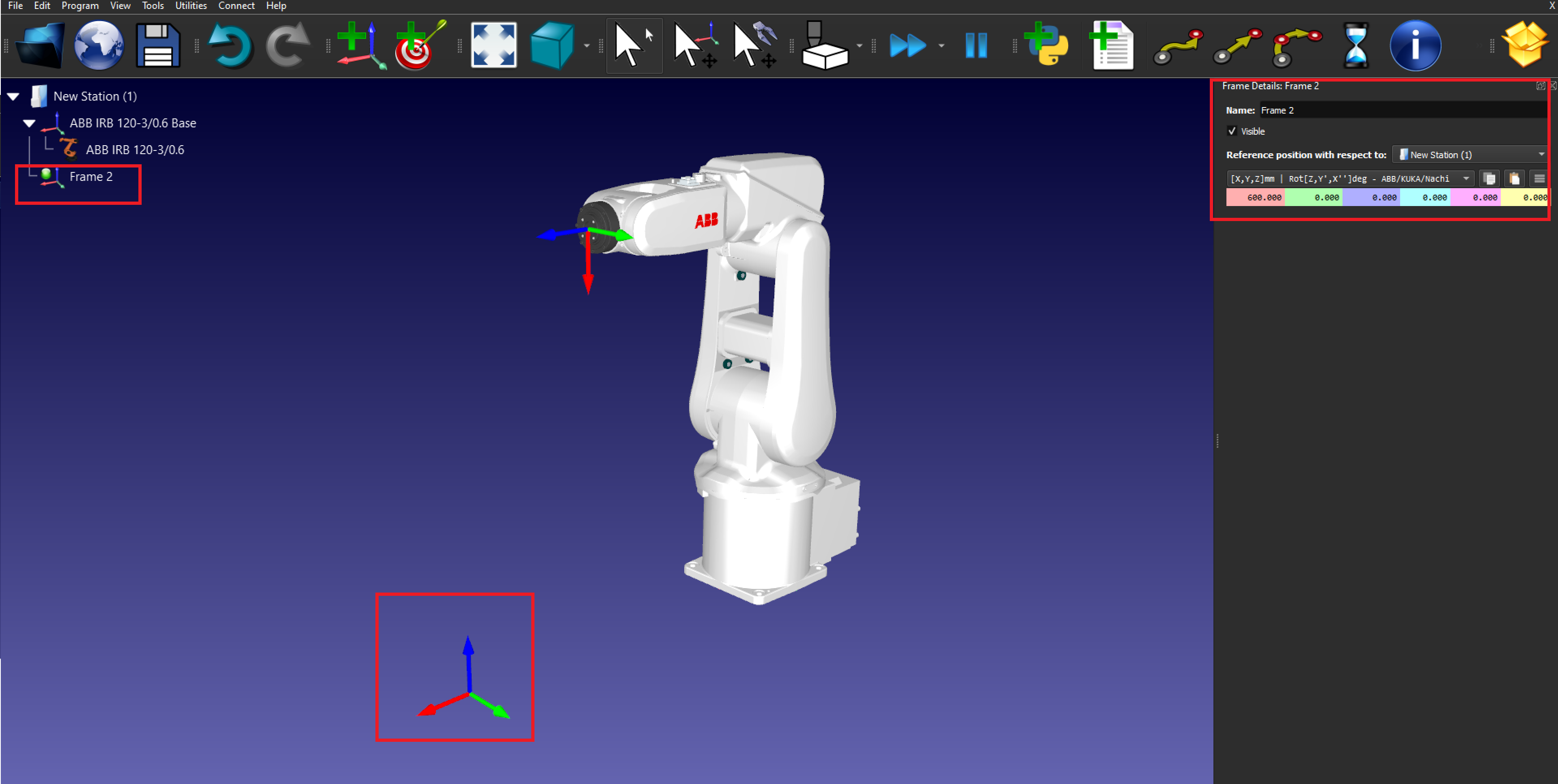Paste pose values into Frame 2
Image resolution: width=1558 pixels, height=784 pixels.
click(x=1515, y=178)
